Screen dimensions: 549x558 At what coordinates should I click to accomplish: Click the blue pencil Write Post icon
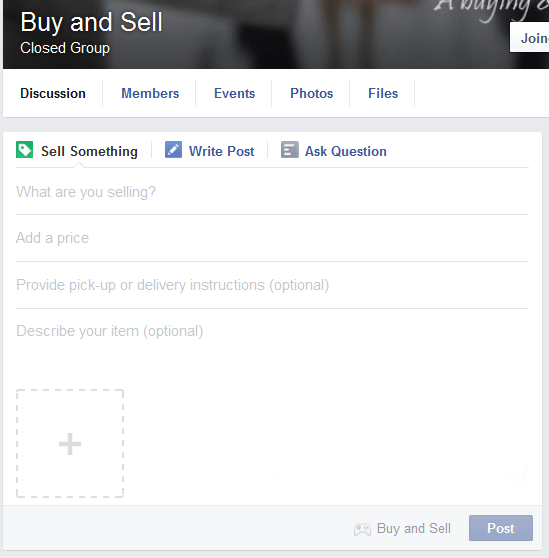173,149
